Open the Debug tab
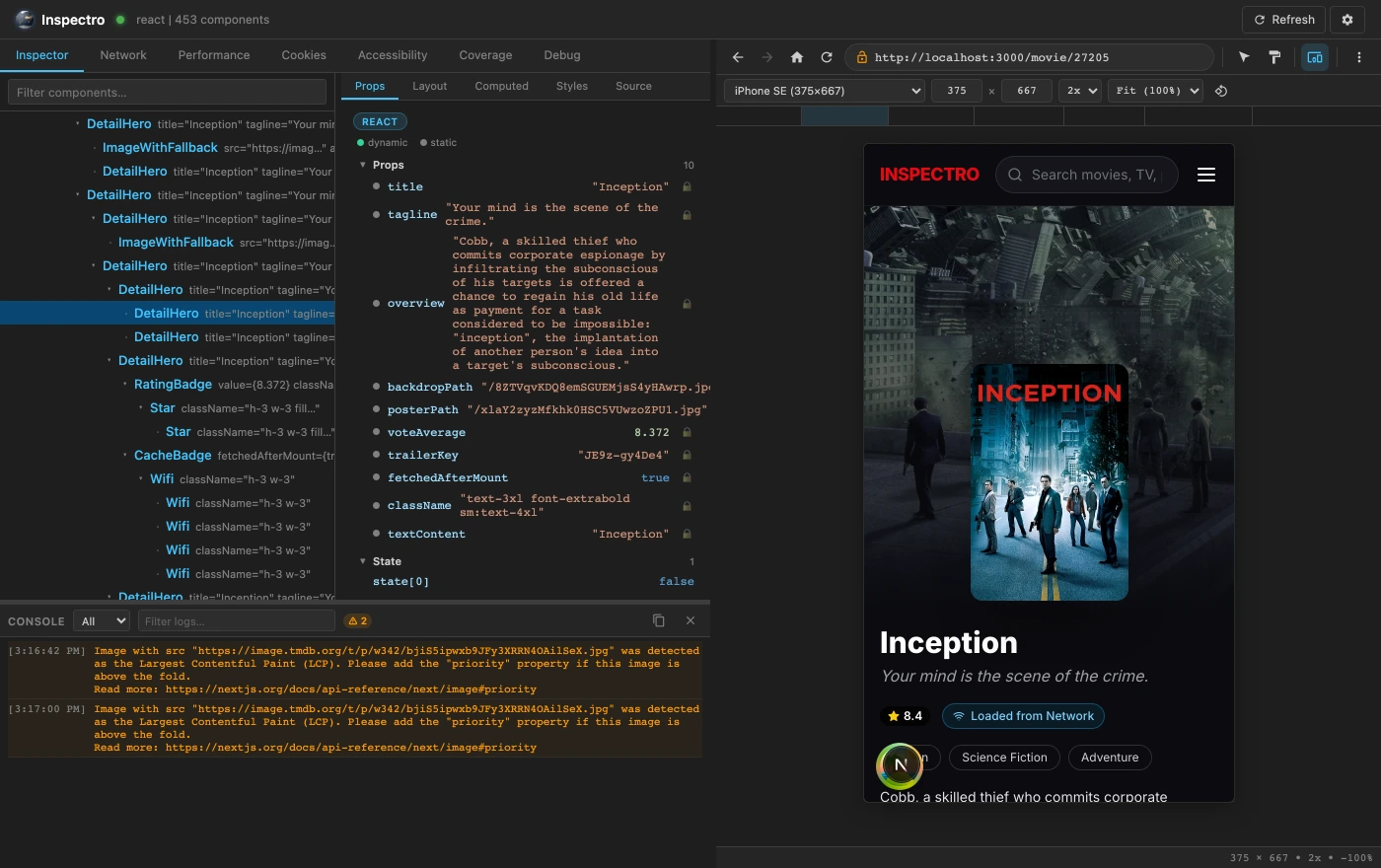 [562, 55]
